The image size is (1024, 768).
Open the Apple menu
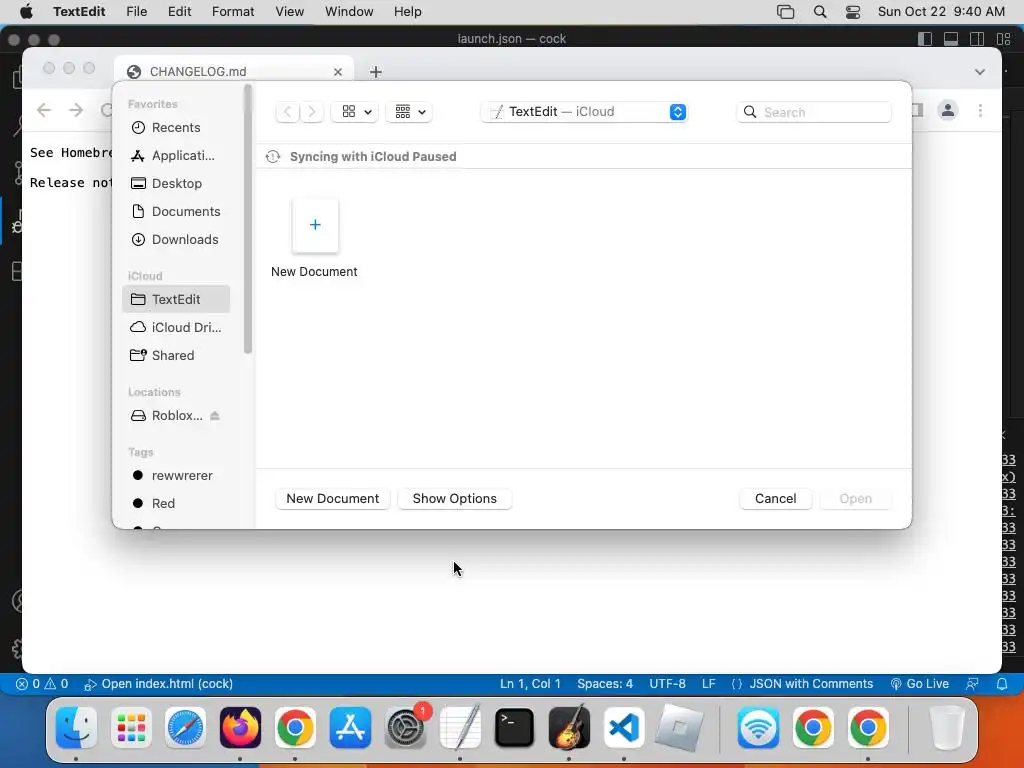point(26,11)
